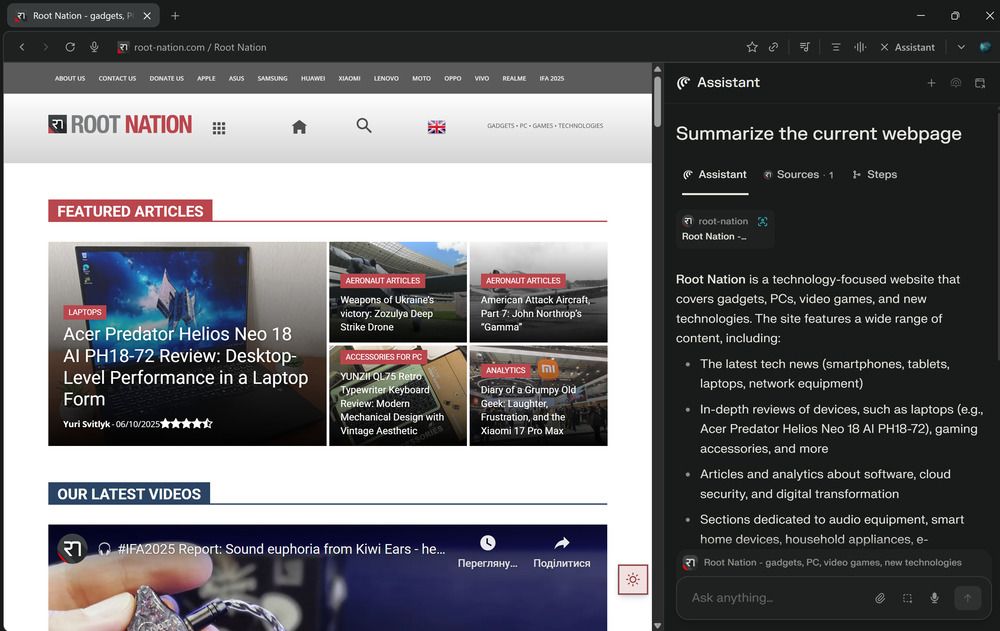Viewport: 1000px width, 631px height.
Task: Click the ANALYTICS category tag
Action: (x=506, y=370)
